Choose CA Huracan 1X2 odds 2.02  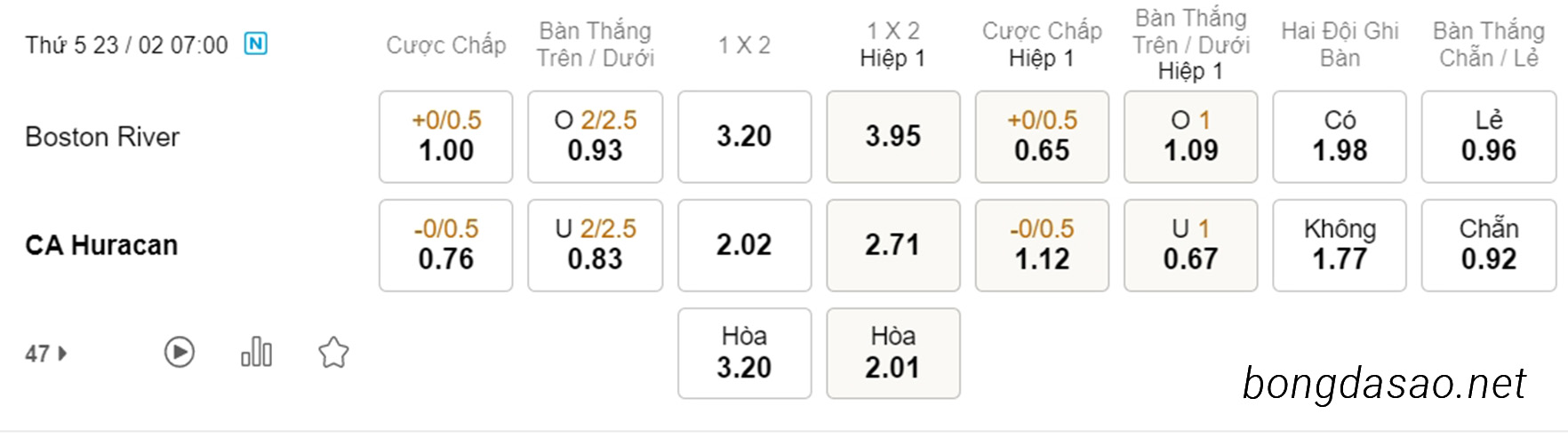(x=745, y=245)
